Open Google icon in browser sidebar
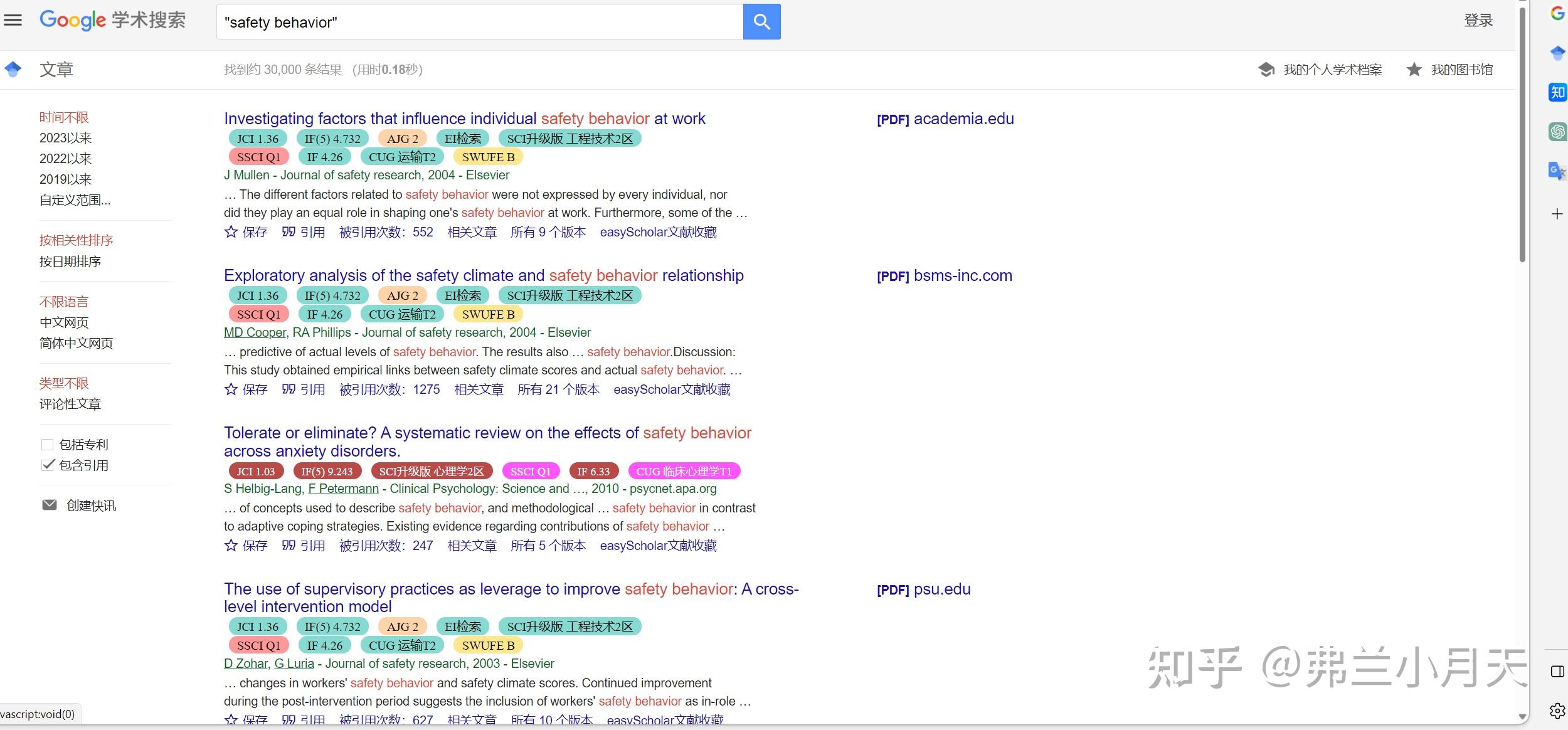This screenshot has height=730, width=1568. [1557, 13]
